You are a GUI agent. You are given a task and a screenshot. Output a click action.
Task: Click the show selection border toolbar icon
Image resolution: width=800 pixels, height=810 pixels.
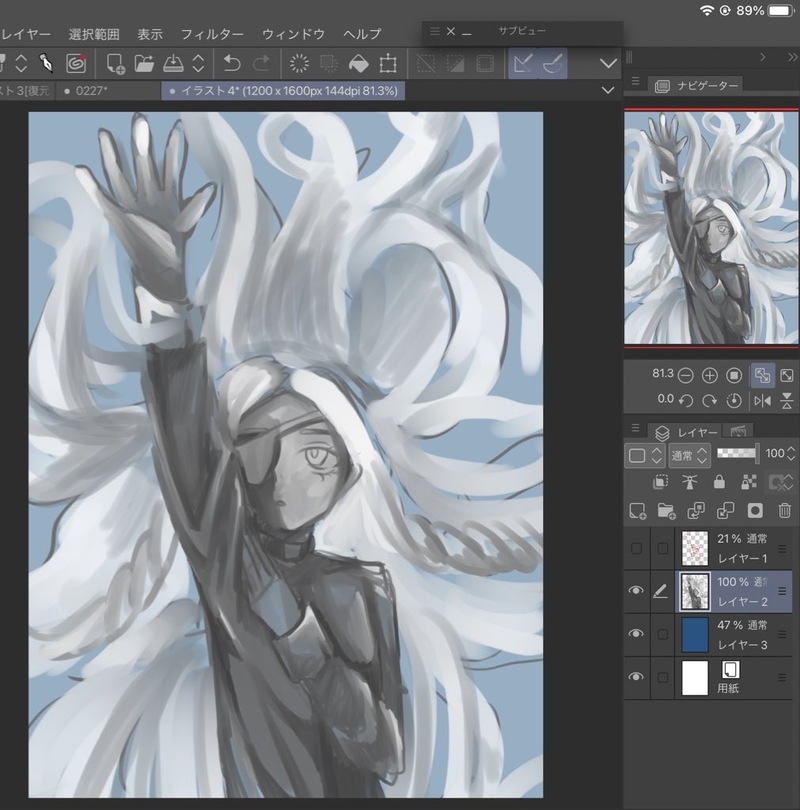pyautogui.click(x=485, y=64)
